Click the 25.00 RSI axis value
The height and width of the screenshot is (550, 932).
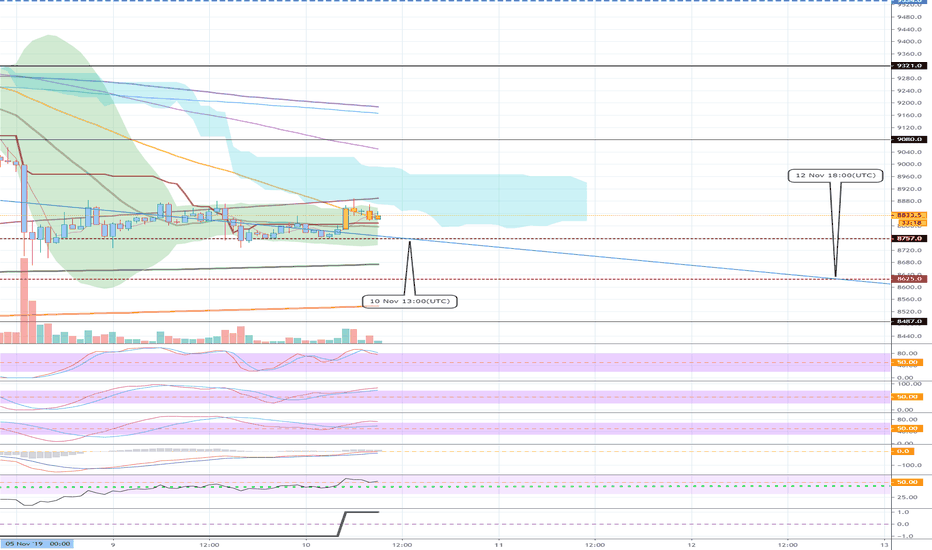906,497
